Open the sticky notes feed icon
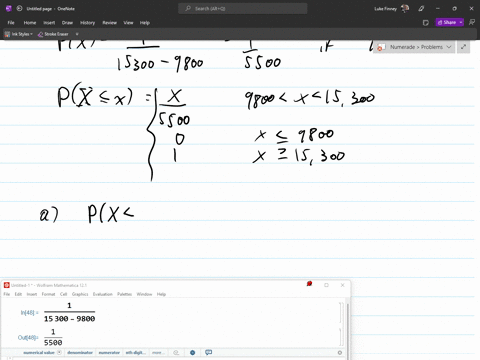The width and height of the screenshot is (480, 360). click(x=426, y=23)
